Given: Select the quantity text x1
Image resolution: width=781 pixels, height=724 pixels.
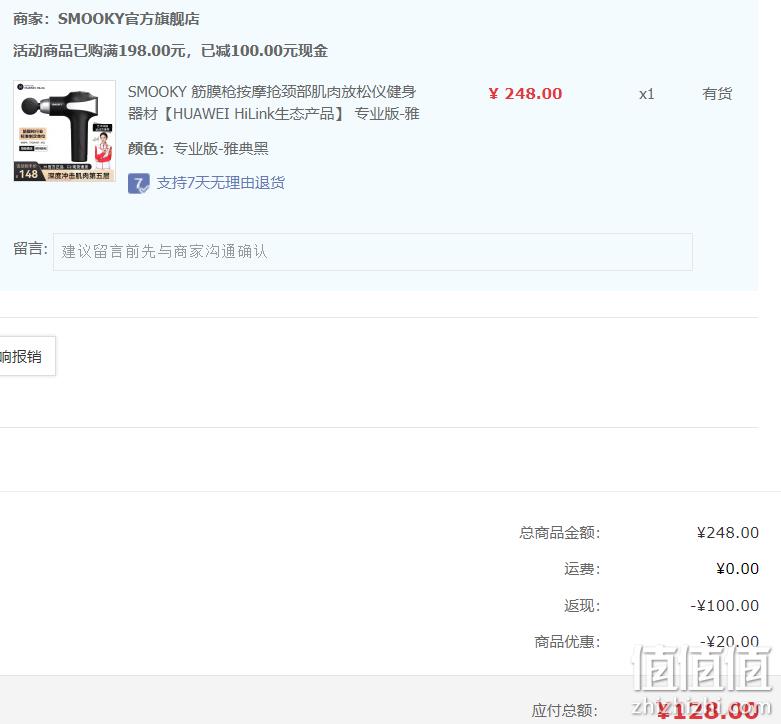Looking at the screenshot, I should click(x=647, y=94).
